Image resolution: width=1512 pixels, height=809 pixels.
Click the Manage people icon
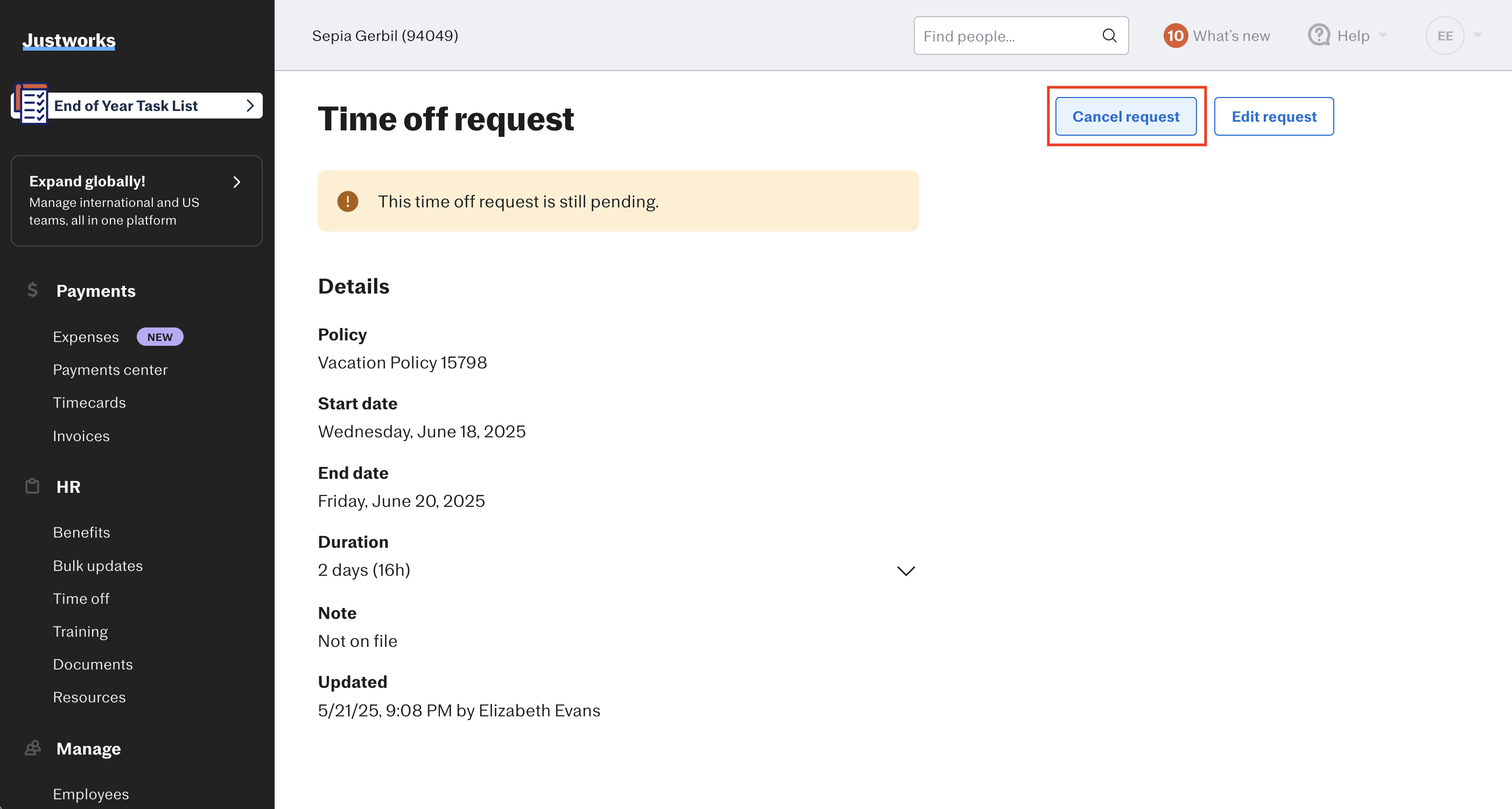pyautogui.click(x=32, y=748)
